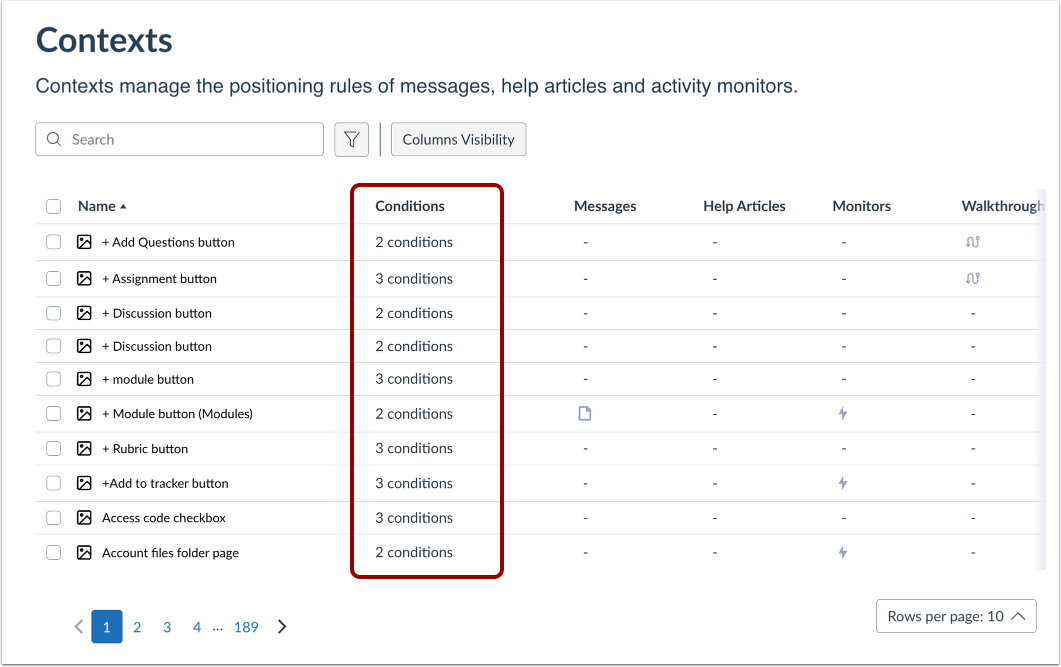This screenshot has width=1061, height=667.
Task: Click image icon beside + Rubric button
Action: tap(84, 448)
